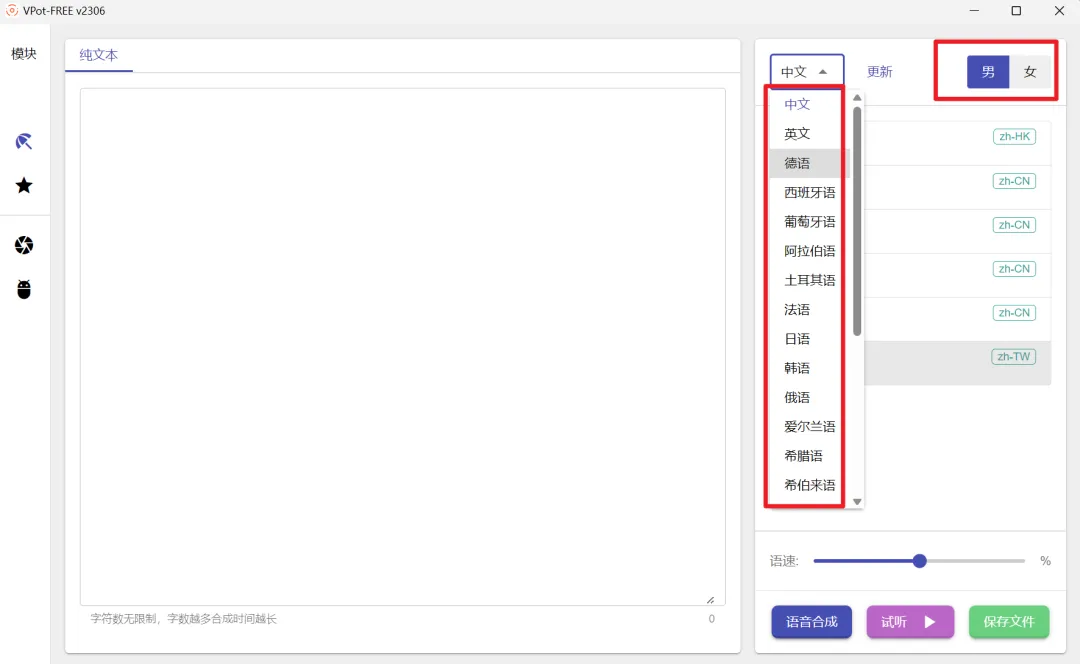Select female voice 女 toggle

(x=1030, y=72)
